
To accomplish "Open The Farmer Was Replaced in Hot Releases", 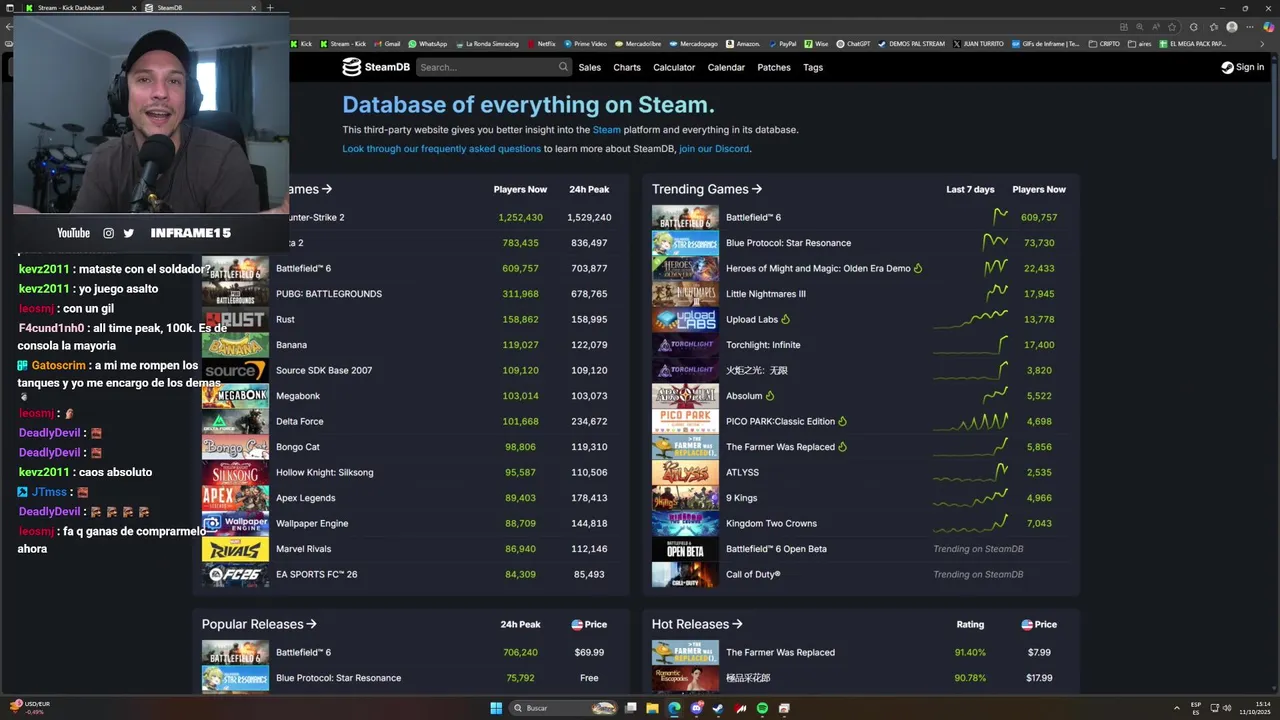I will [780, 652].
